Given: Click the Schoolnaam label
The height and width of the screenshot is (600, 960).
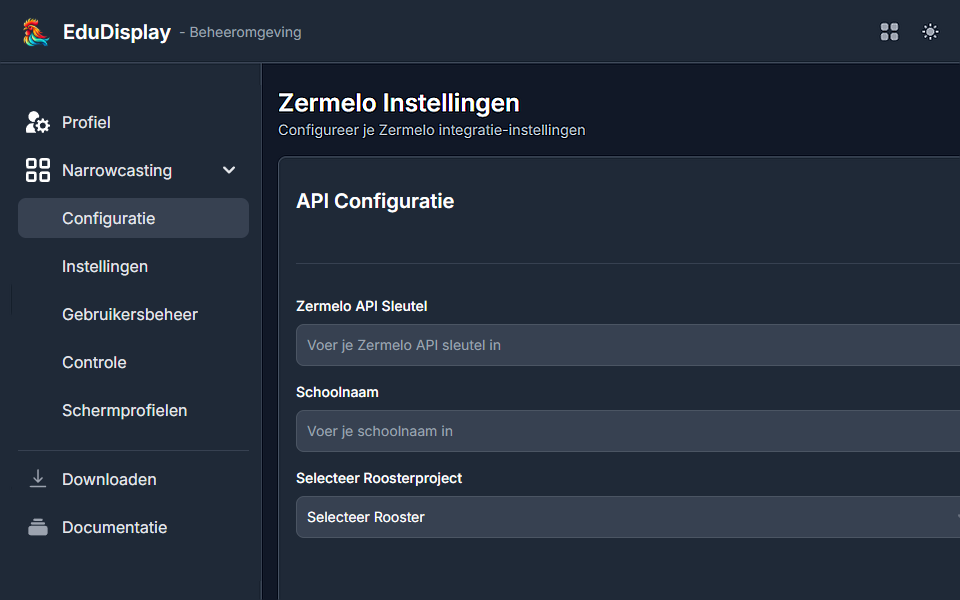Looking at the screenshot, I should pos(337,392).
